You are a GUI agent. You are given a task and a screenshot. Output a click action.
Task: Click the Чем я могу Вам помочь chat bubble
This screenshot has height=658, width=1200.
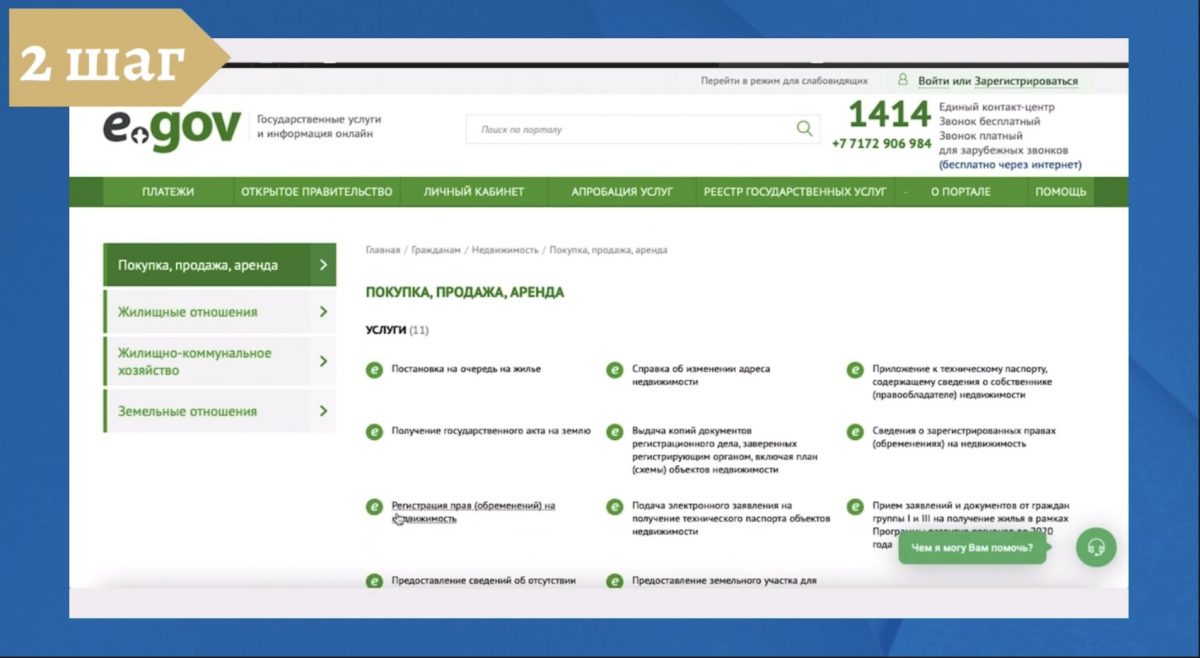[973, 548]
